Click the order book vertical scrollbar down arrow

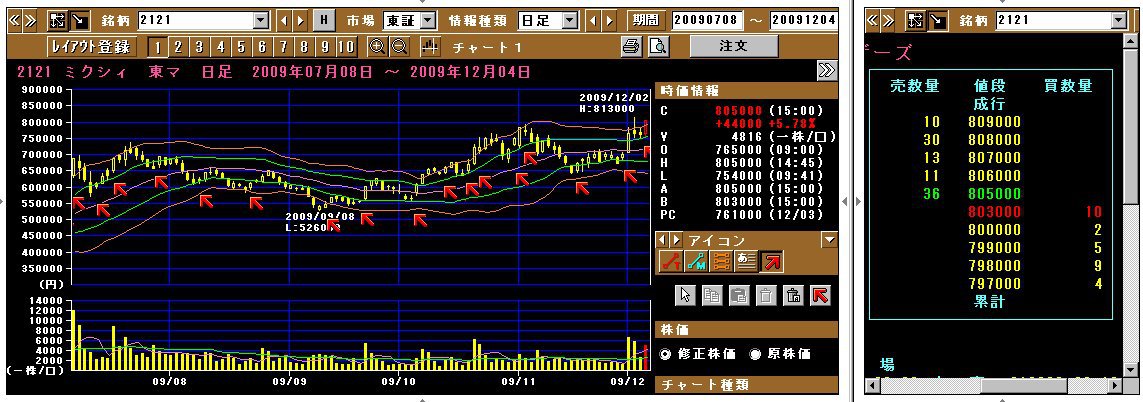point(1133,368)
